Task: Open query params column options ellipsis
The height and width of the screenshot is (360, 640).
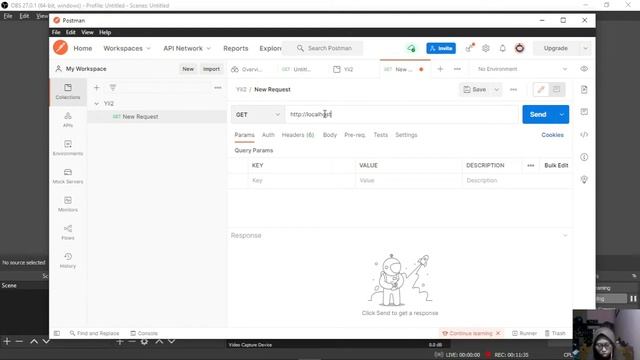Action: coord(531,165)
